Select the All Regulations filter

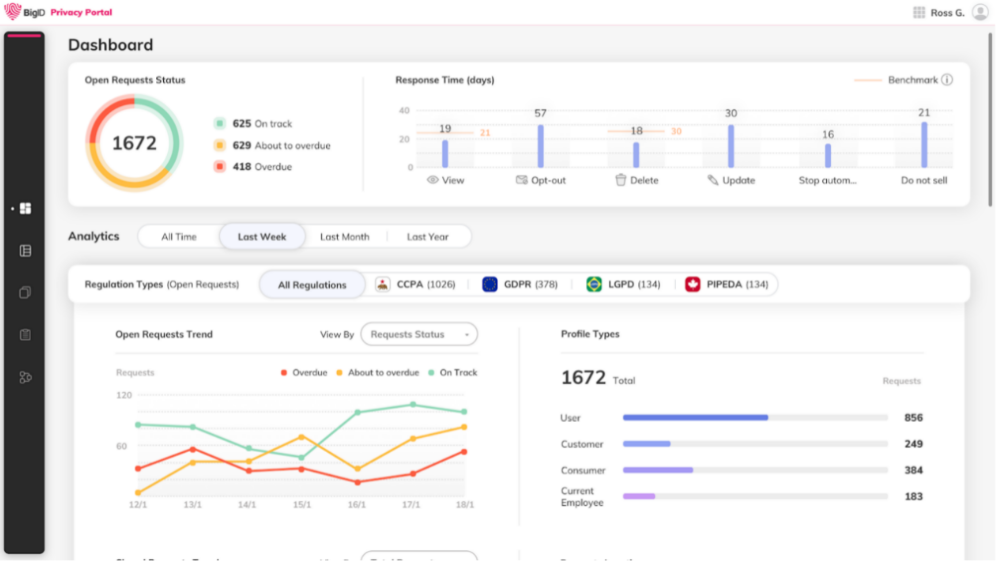[x=312, y=285]
